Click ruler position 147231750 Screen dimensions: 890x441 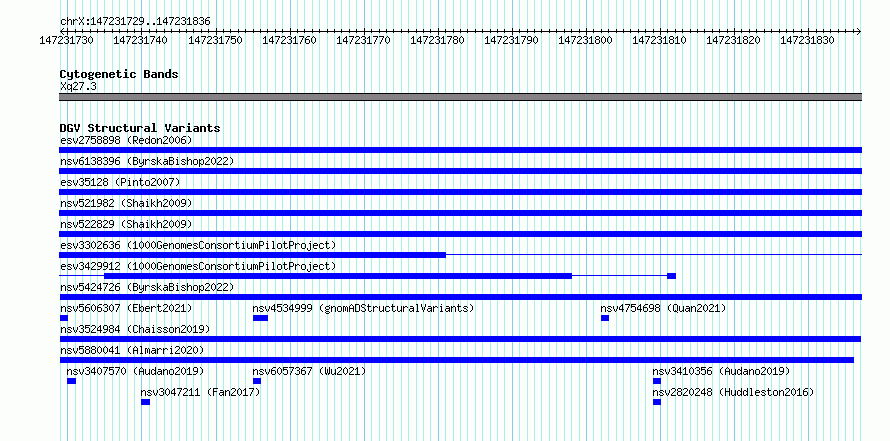click(x=215, y=40)
